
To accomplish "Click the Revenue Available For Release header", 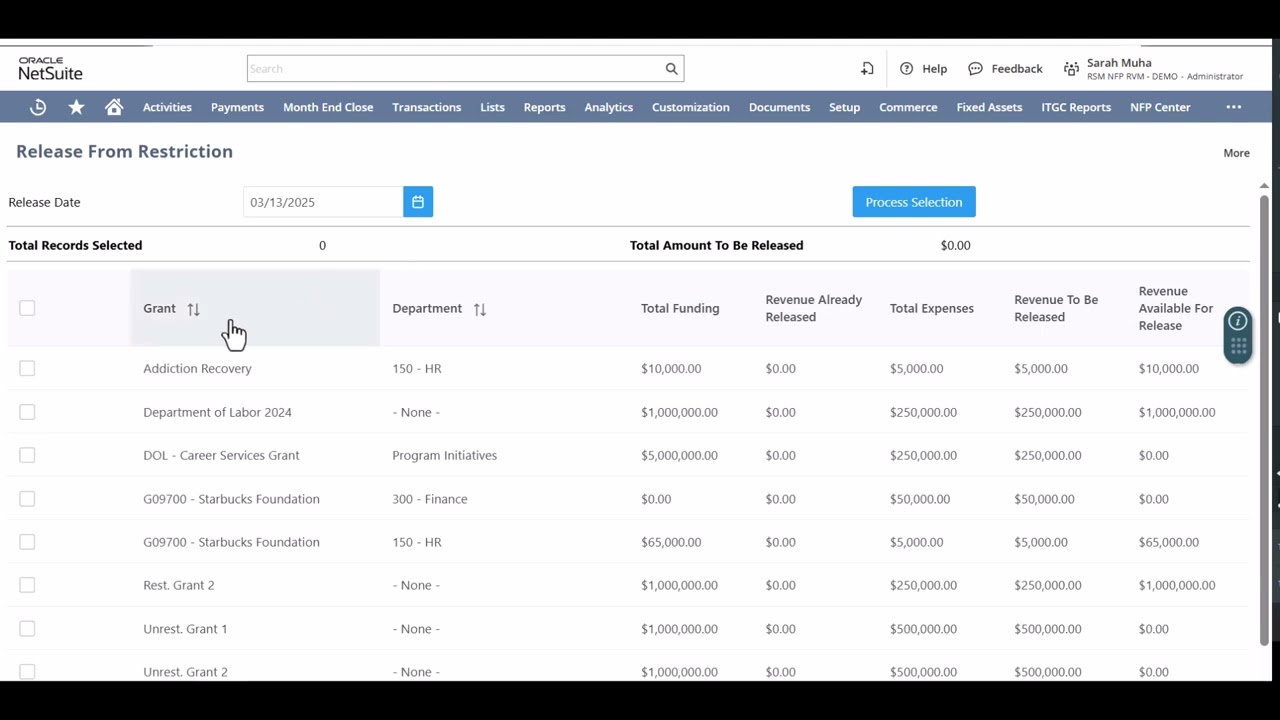I will point(1176,308).
